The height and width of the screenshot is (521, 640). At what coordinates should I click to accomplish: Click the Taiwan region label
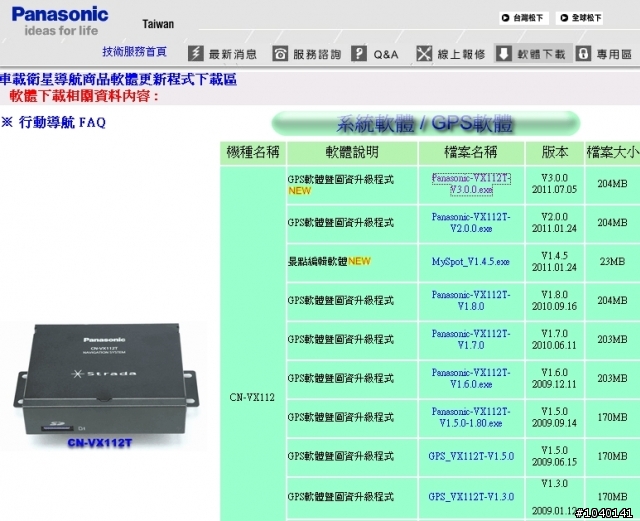(158, 24)
